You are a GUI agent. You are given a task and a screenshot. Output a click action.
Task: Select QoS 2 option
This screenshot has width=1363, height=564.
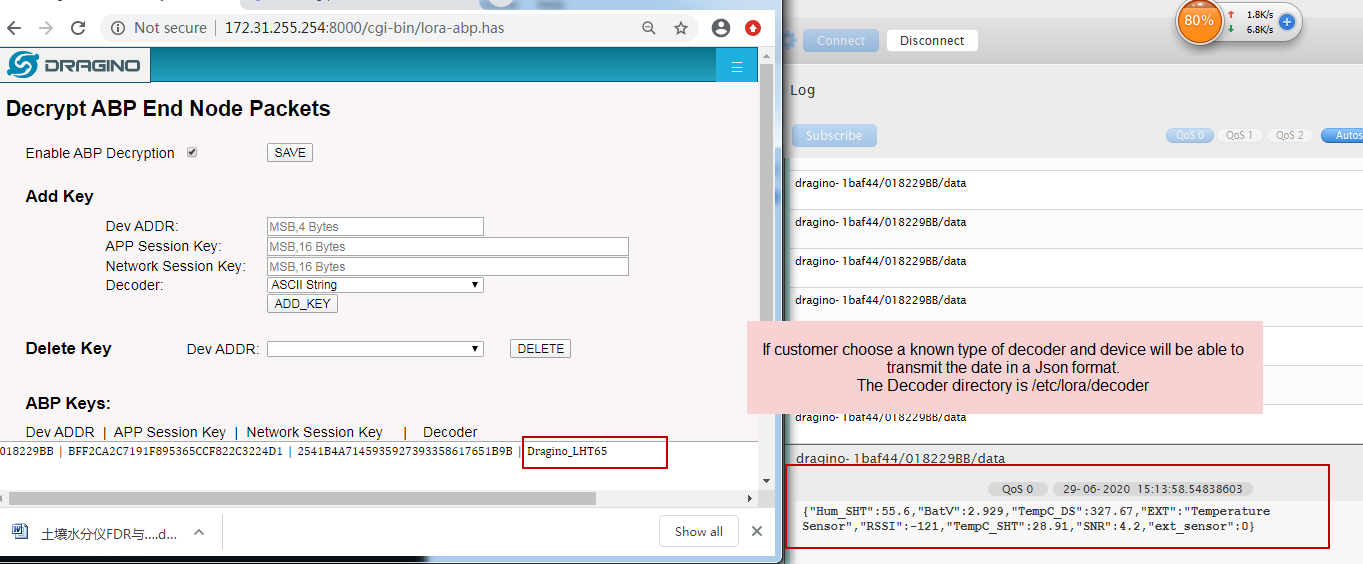click(x=1290, y=135)
